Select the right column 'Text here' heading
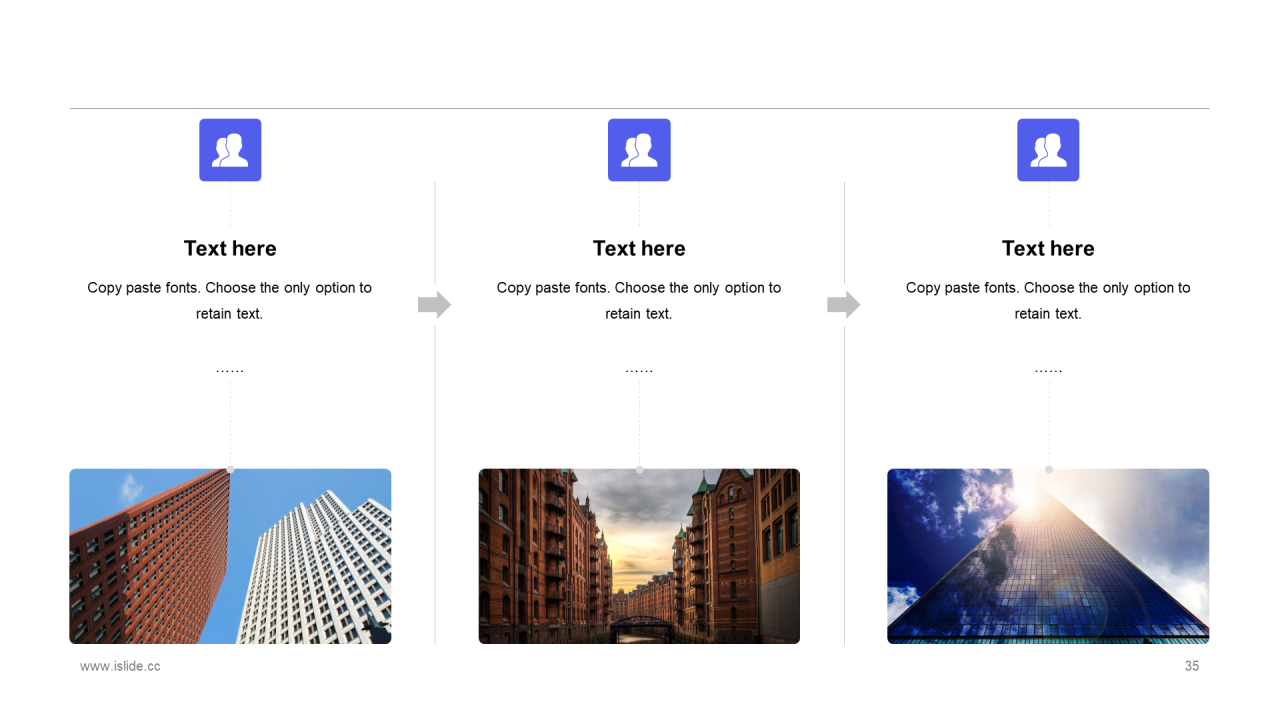 (1048, 249)
